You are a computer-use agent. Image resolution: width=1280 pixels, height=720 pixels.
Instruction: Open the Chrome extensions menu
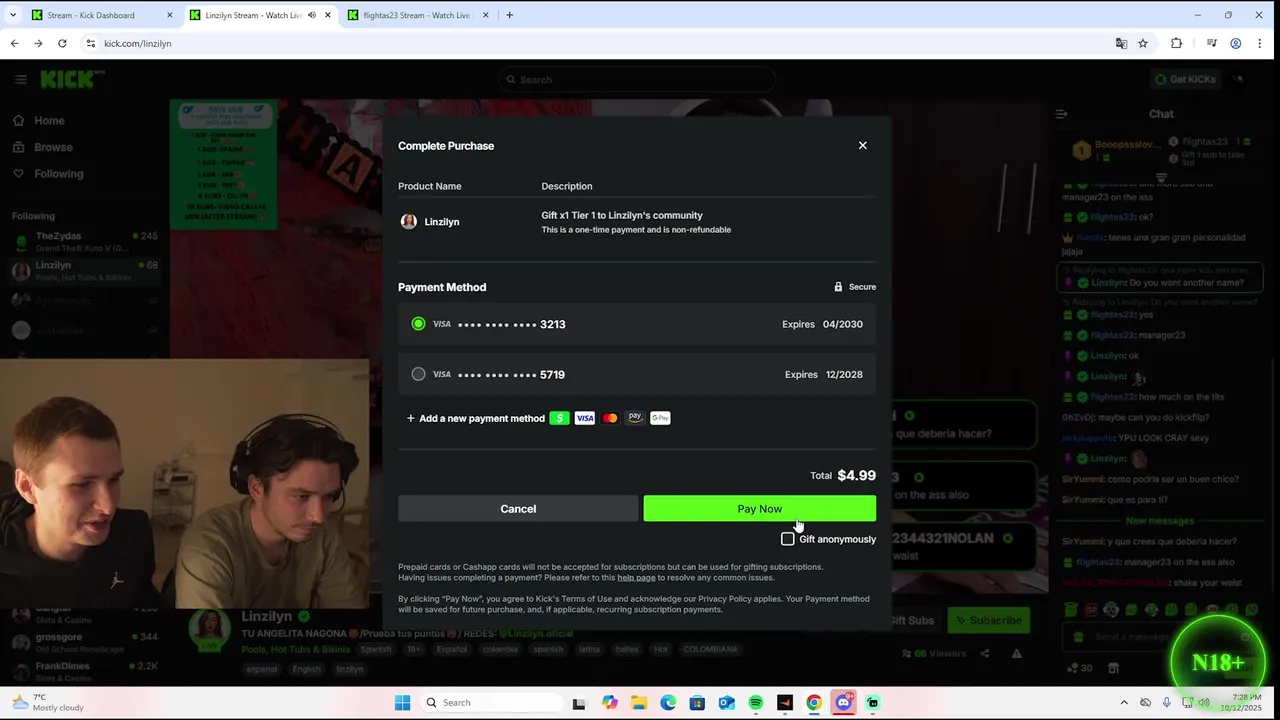(1176, 43)
